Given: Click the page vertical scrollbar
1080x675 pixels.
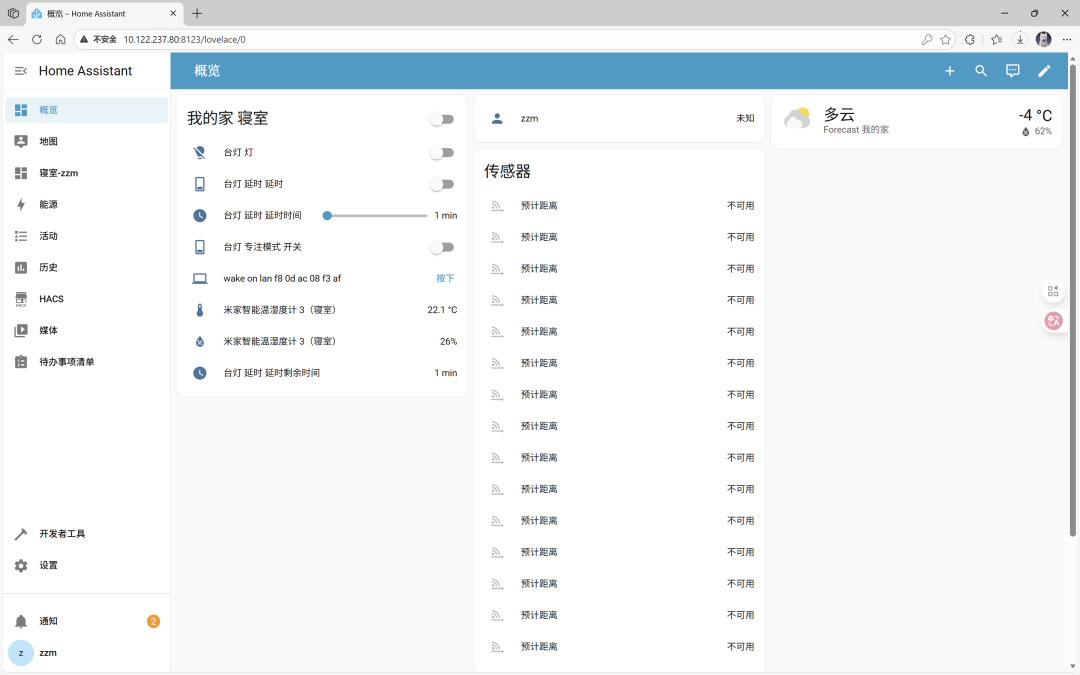Looking at the screenshot, I should pyautogui.click(x=1072, y=300).
